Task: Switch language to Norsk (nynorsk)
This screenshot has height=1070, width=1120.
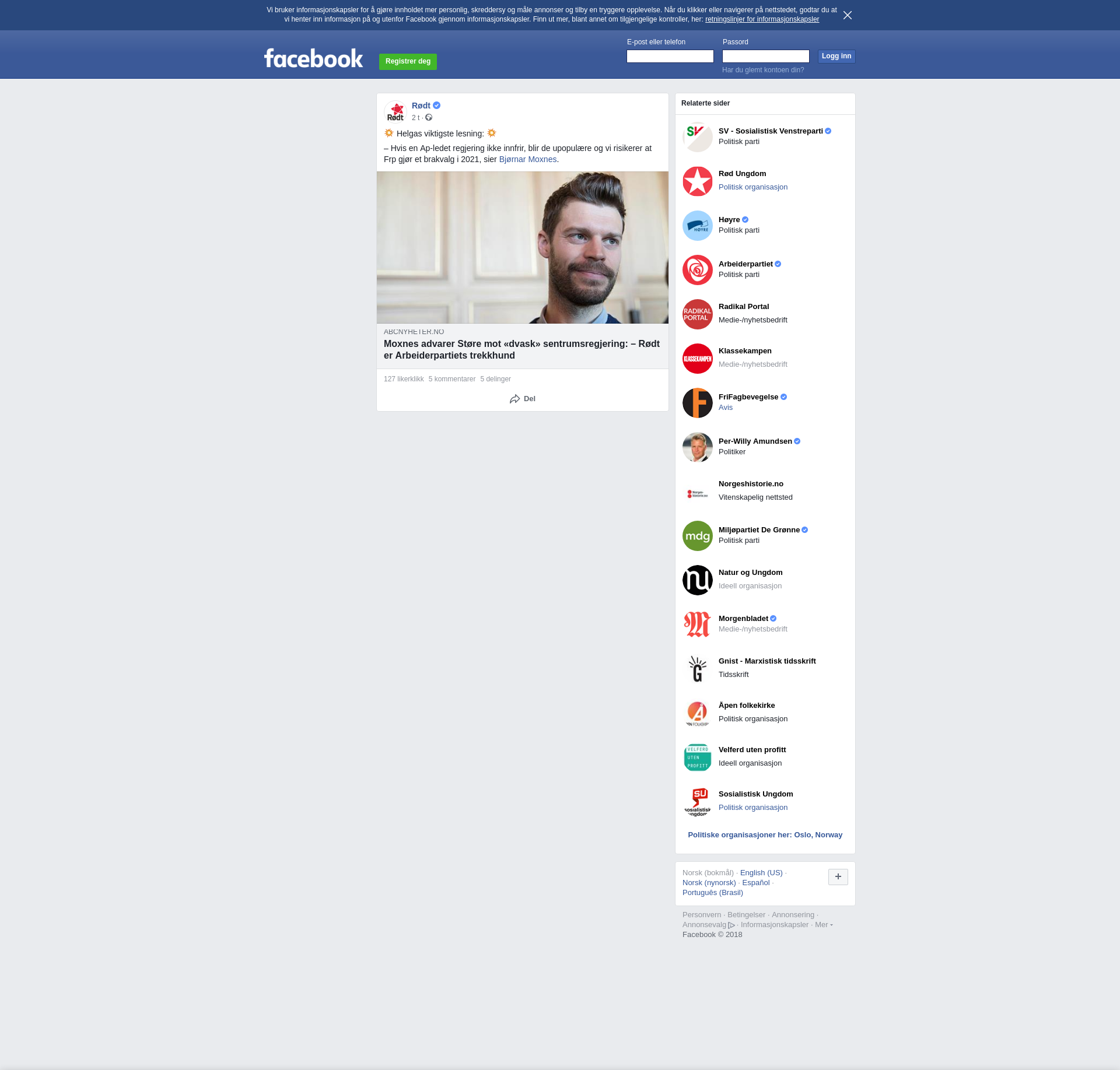Action: click(709, 883)
